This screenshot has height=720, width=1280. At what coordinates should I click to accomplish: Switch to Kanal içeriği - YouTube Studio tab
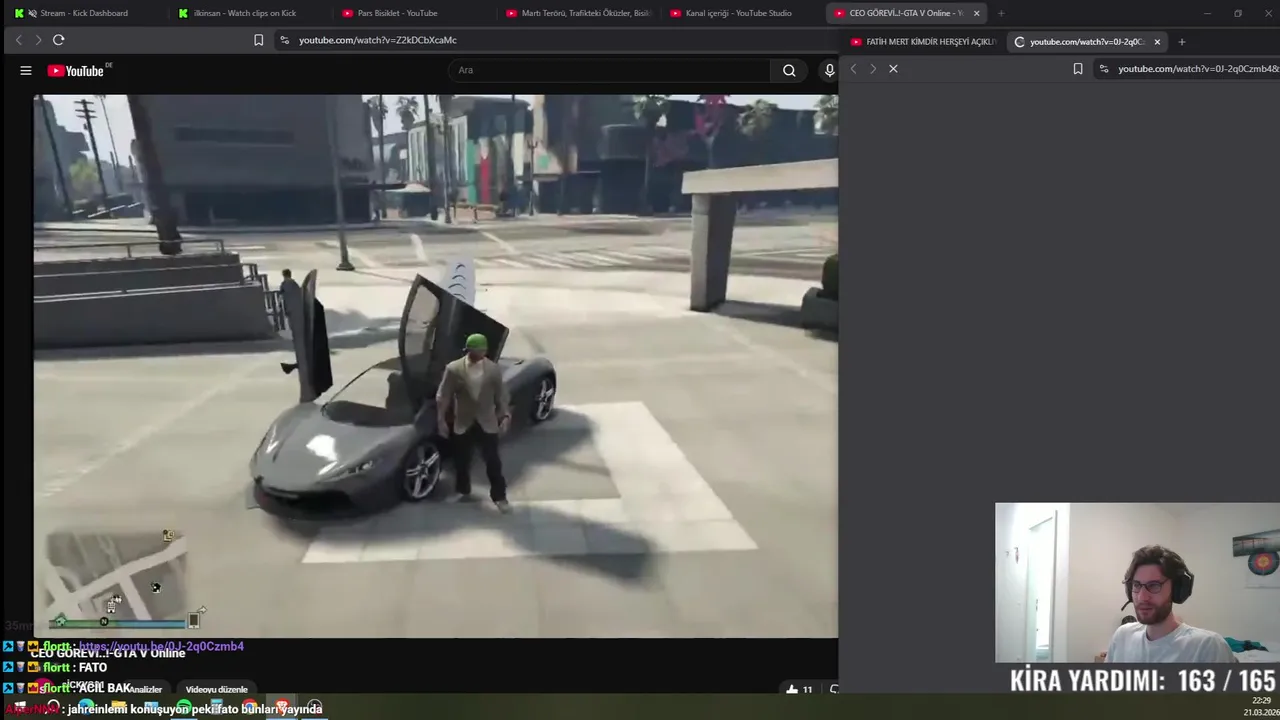coord(738,13)
